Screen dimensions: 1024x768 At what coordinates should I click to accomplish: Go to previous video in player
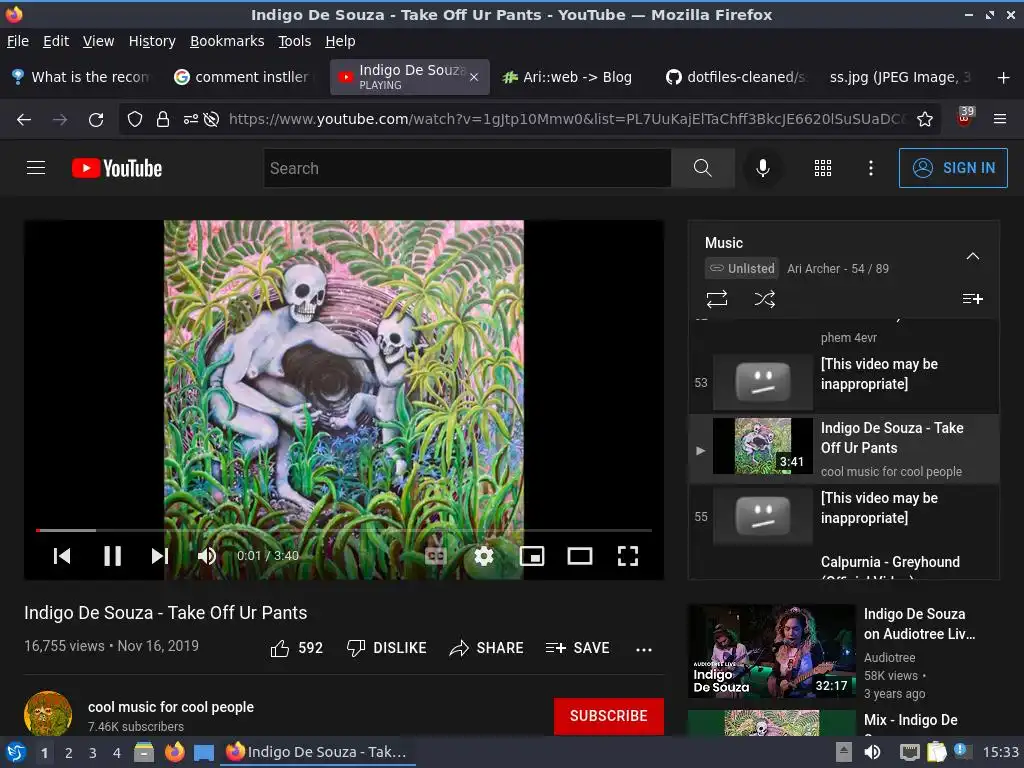tap(62, 556)
